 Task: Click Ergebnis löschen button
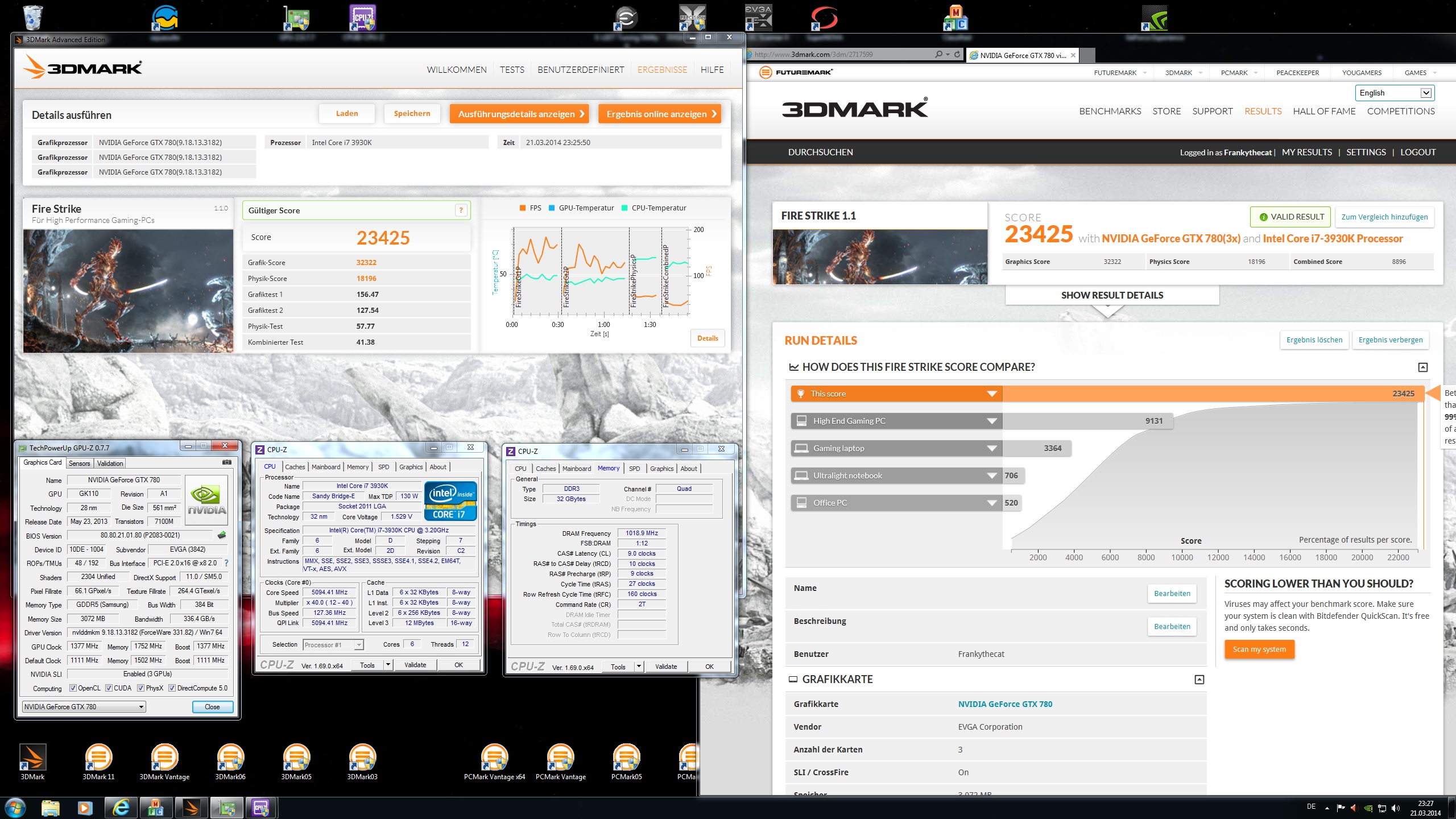point(1314,340)
